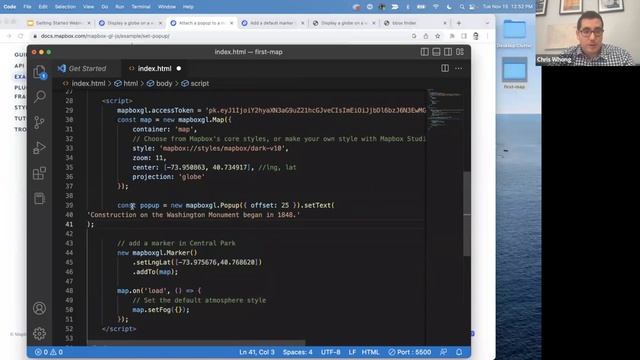Open a new browser tab with plus
The image size is (640, 360).
(x=459, y=23)
